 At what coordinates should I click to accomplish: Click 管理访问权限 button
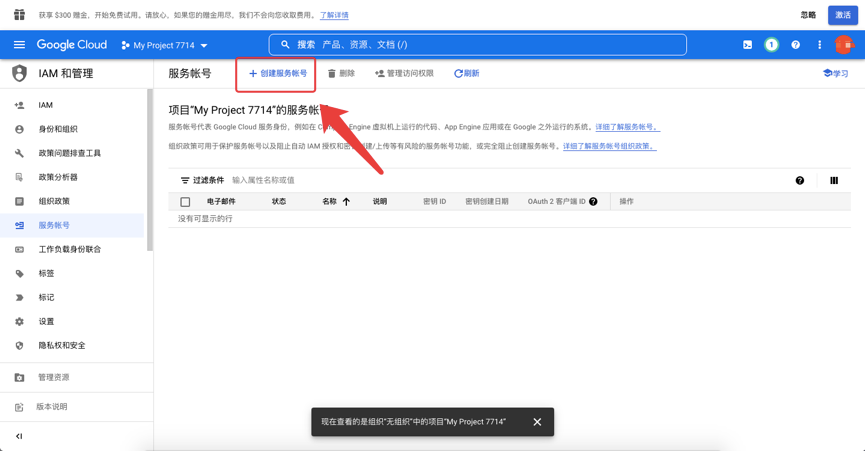tap(404, 73)
